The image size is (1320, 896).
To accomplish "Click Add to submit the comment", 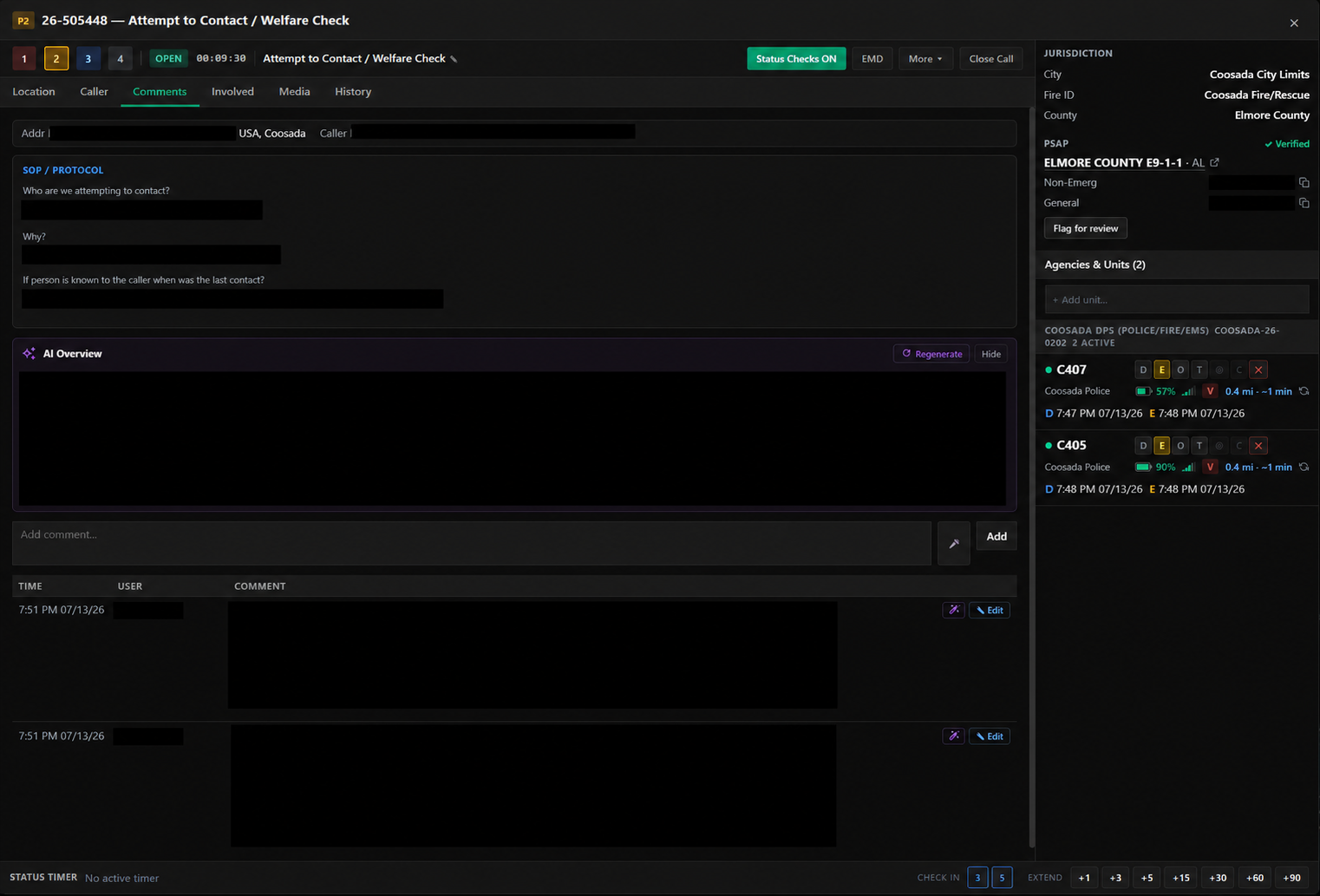I will coord(997,537).
